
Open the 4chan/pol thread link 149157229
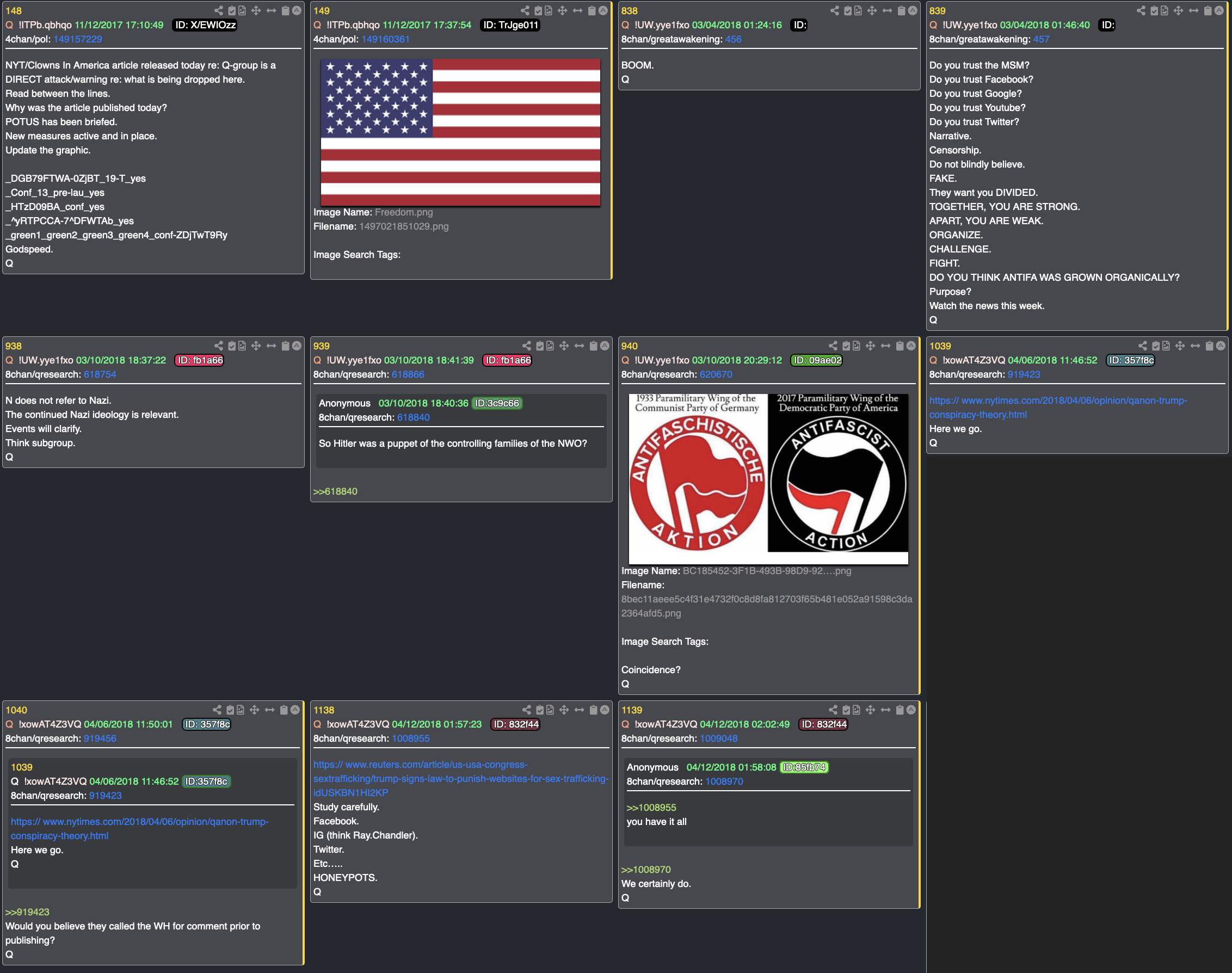click(78, 39)
